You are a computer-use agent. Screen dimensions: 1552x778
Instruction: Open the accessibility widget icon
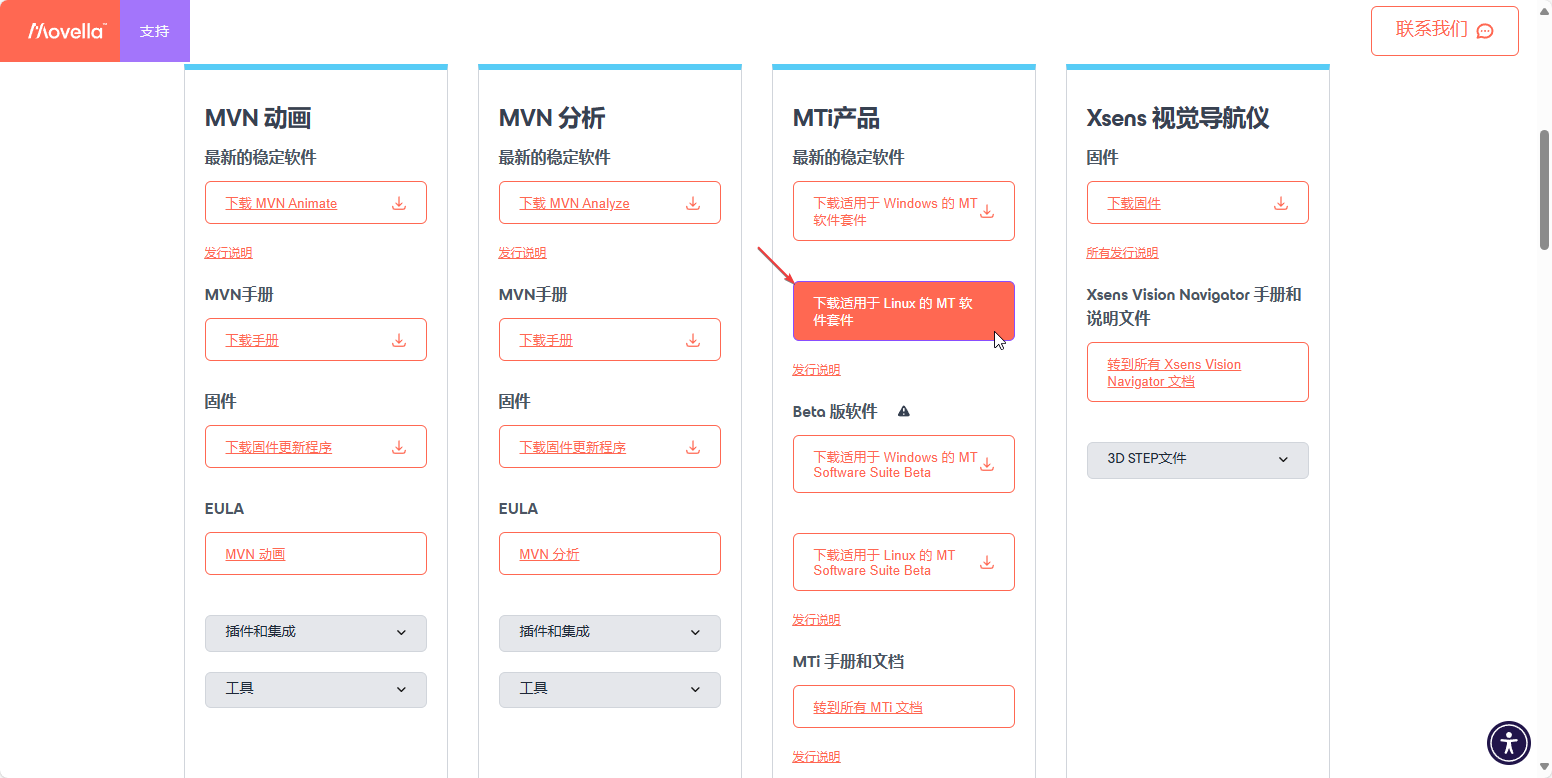click(1509, 743)
